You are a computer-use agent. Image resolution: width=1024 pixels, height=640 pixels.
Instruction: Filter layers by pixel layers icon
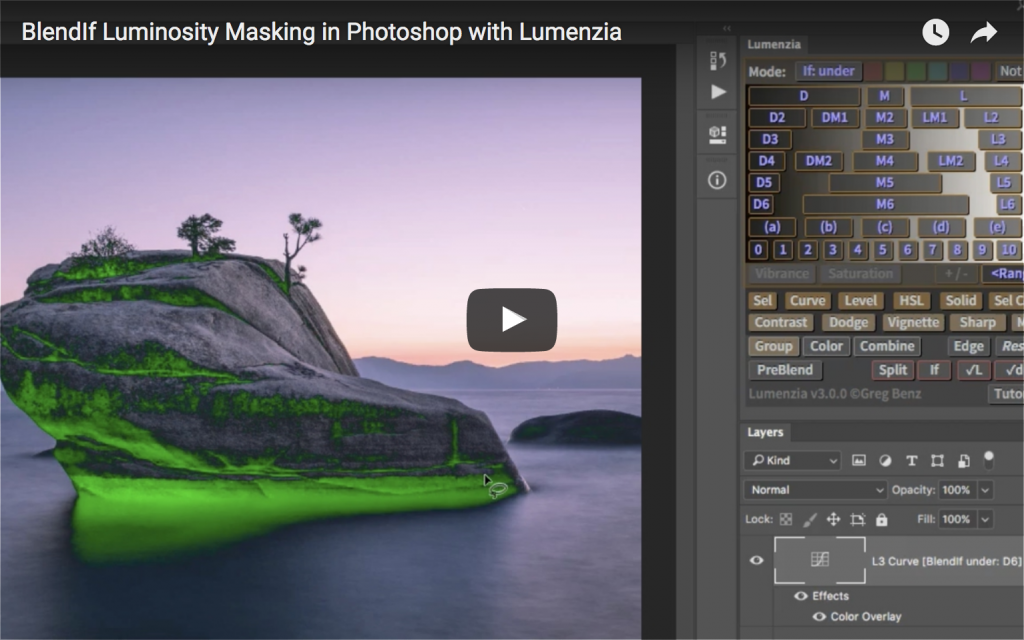point(859,460)
